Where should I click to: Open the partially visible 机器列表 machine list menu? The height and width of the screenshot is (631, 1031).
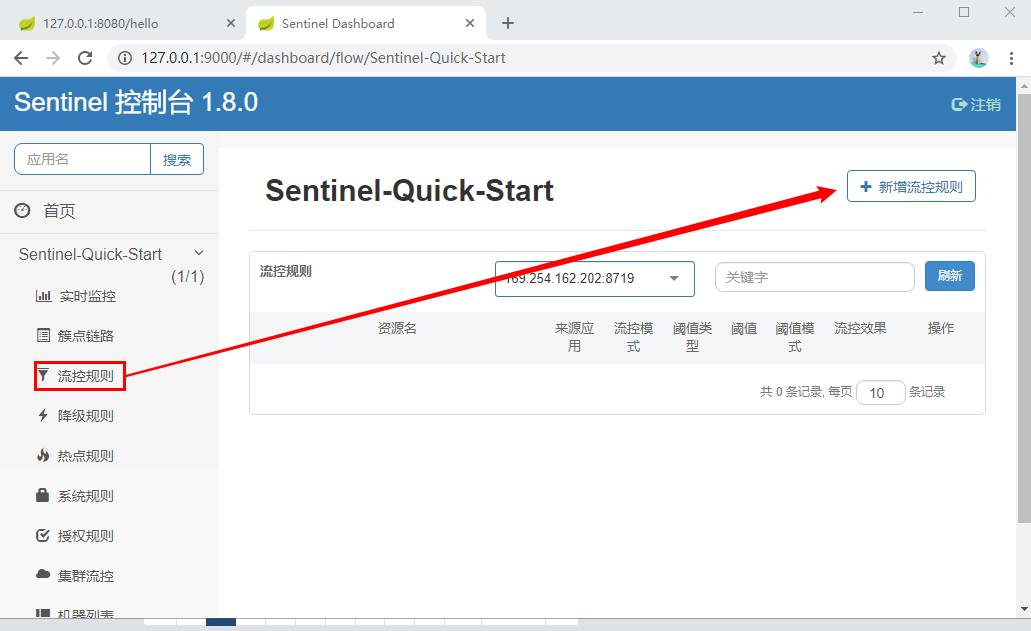[x=75, y=613]
